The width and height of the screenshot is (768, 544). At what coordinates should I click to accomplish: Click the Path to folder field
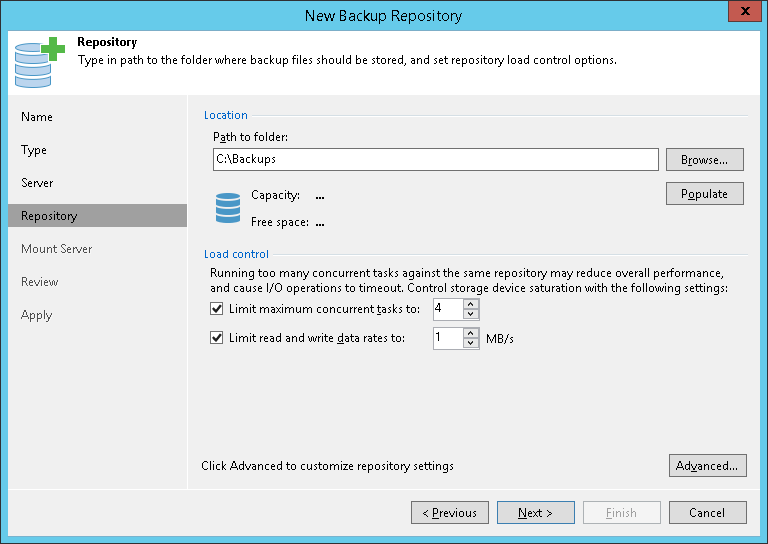point(435,160)
